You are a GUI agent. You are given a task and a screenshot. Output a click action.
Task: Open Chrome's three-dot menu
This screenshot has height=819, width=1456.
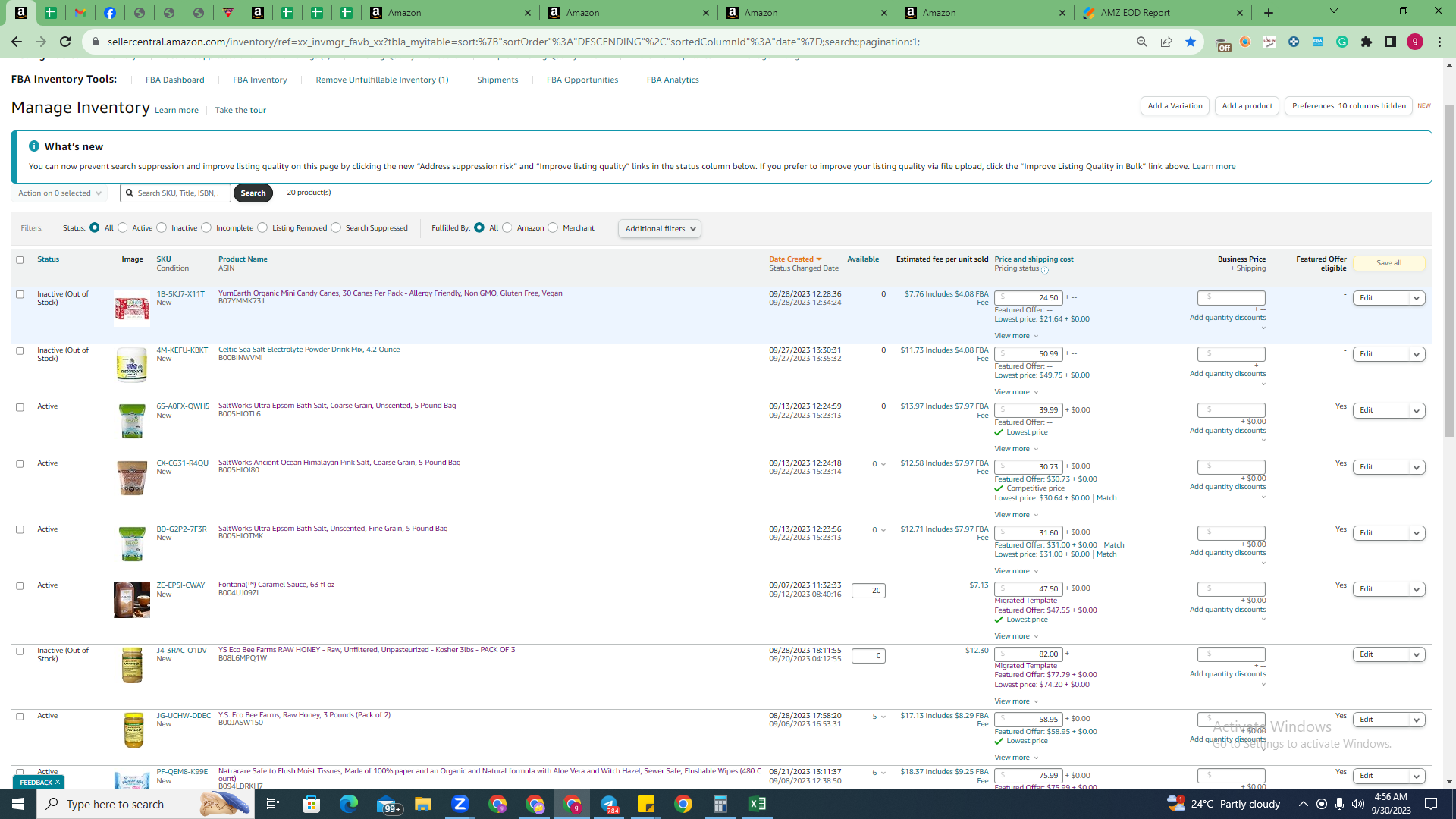[1439, 42]
